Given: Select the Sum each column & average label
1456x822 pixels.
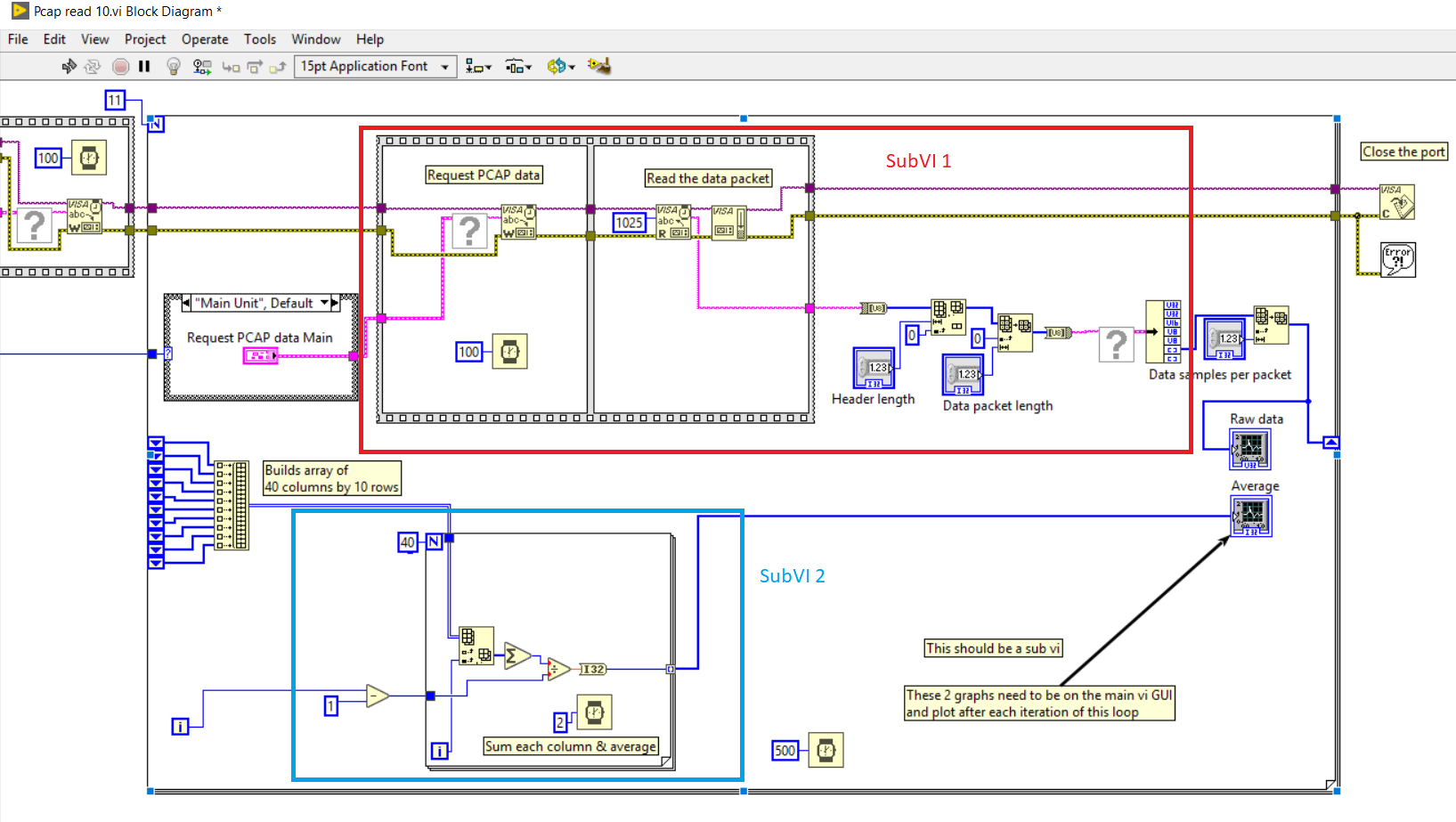Looking at the screenshot, I should pos(571,746).
